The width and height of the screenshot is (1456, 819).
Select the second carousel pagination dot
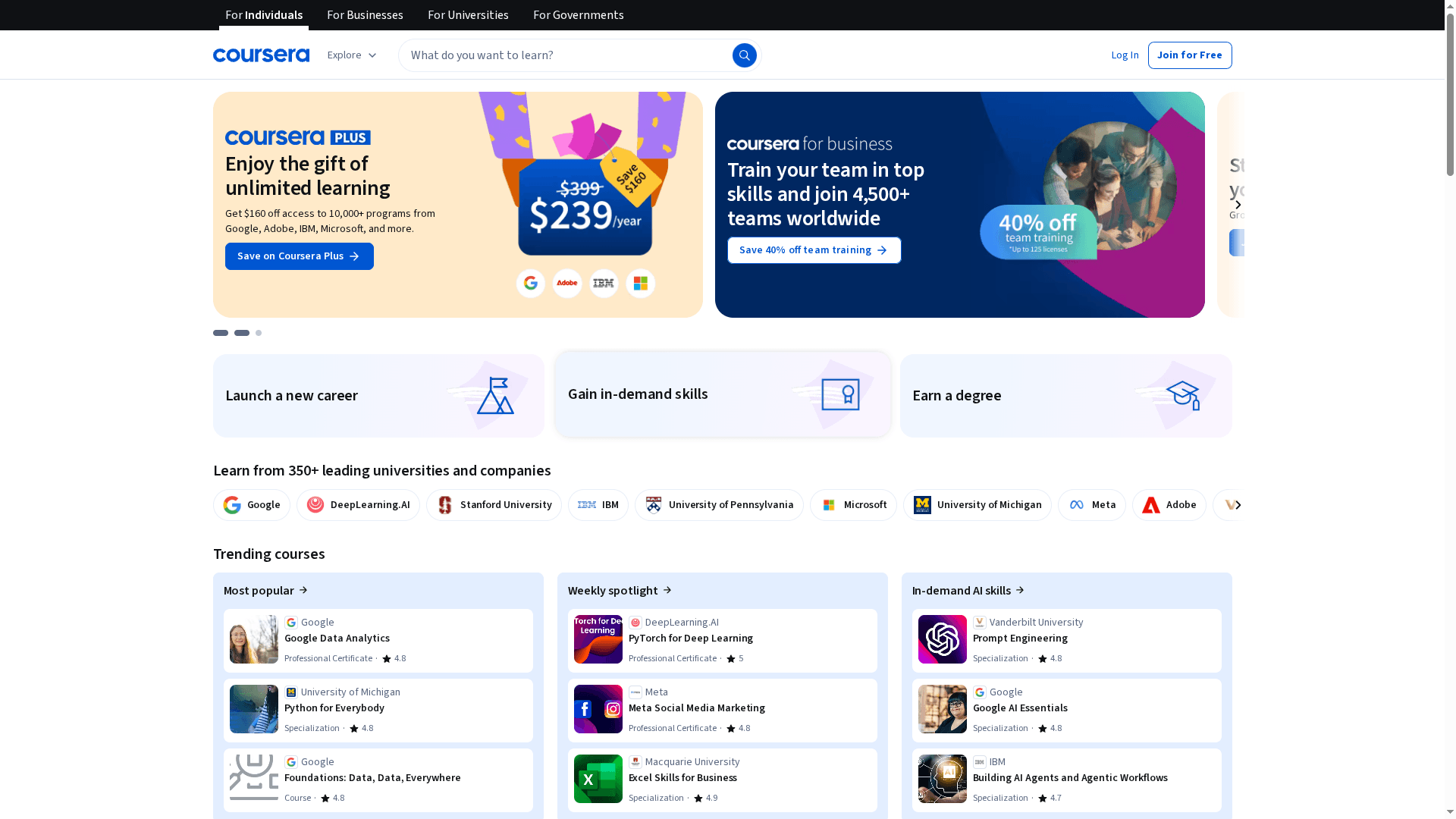point(241,333)
